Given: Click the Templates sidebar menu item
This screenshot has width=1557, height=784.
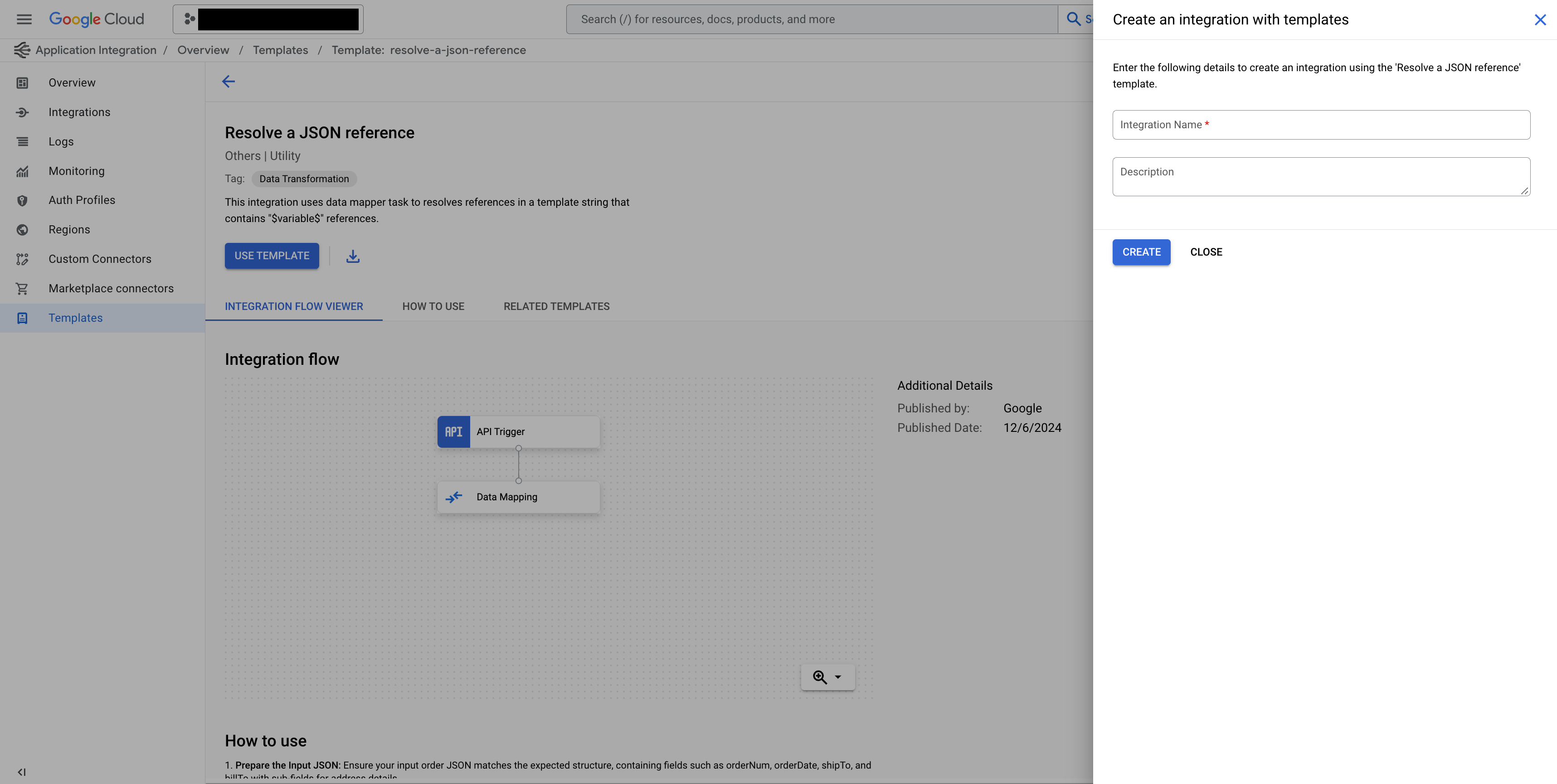Looking at the screenshot, I should [x=75, y=318].
